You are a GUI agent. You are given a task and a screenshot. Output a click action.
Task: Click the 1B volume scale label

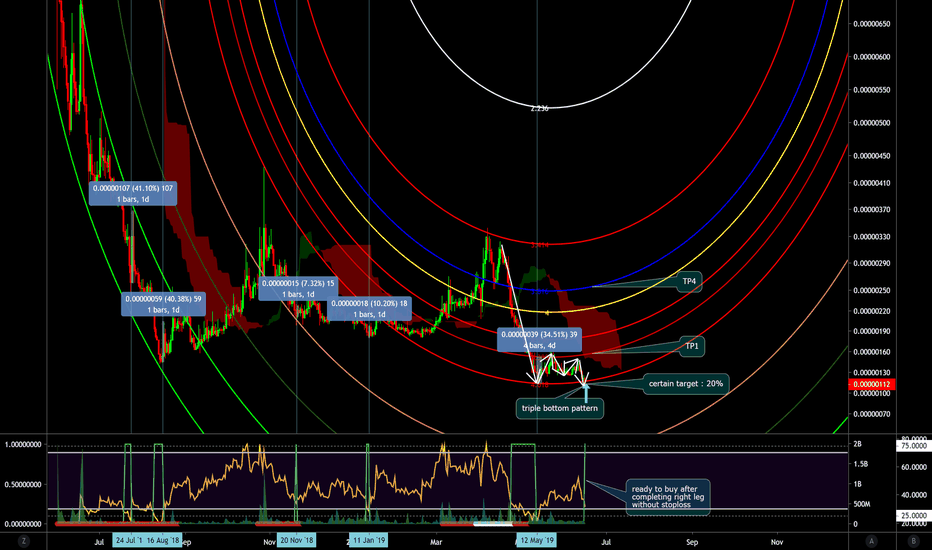click(858, 484)
